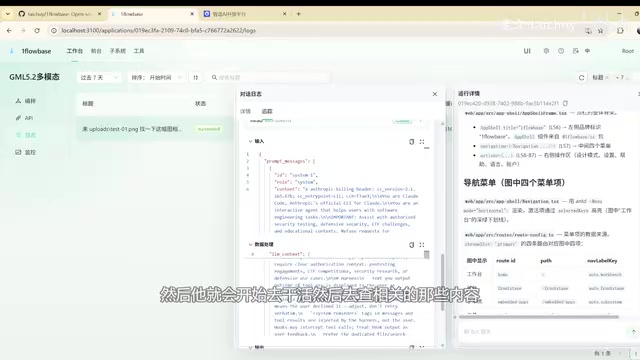Screen dimensions: 640x360
Task: Open the orchestration sidebar item with person icon
Action: point(25,101)
